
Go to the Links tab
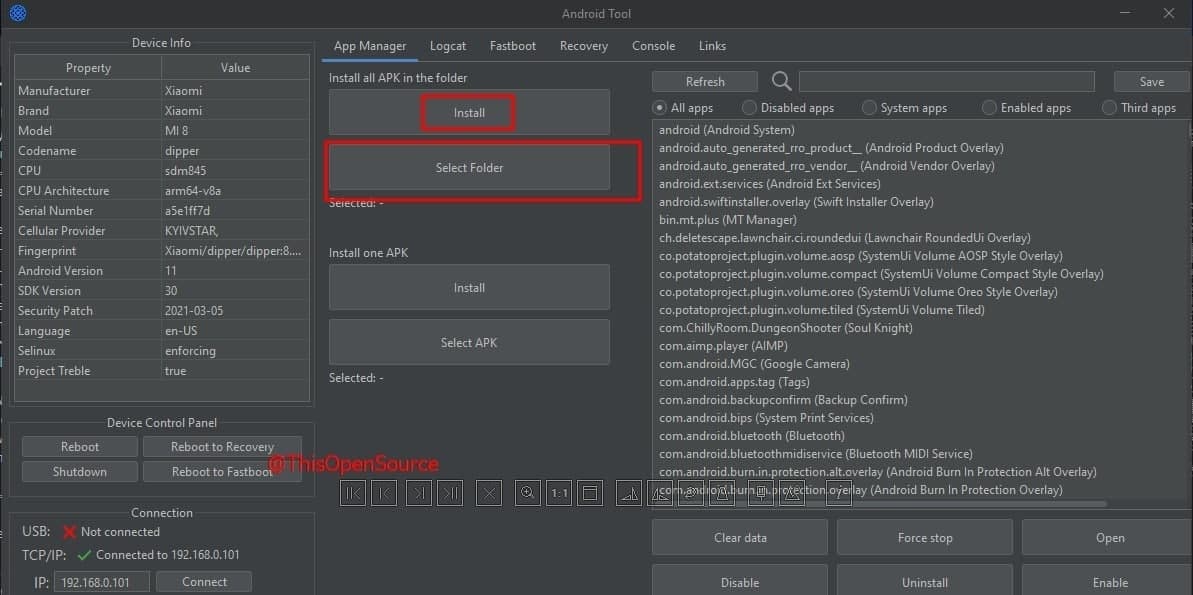point(712,46)
